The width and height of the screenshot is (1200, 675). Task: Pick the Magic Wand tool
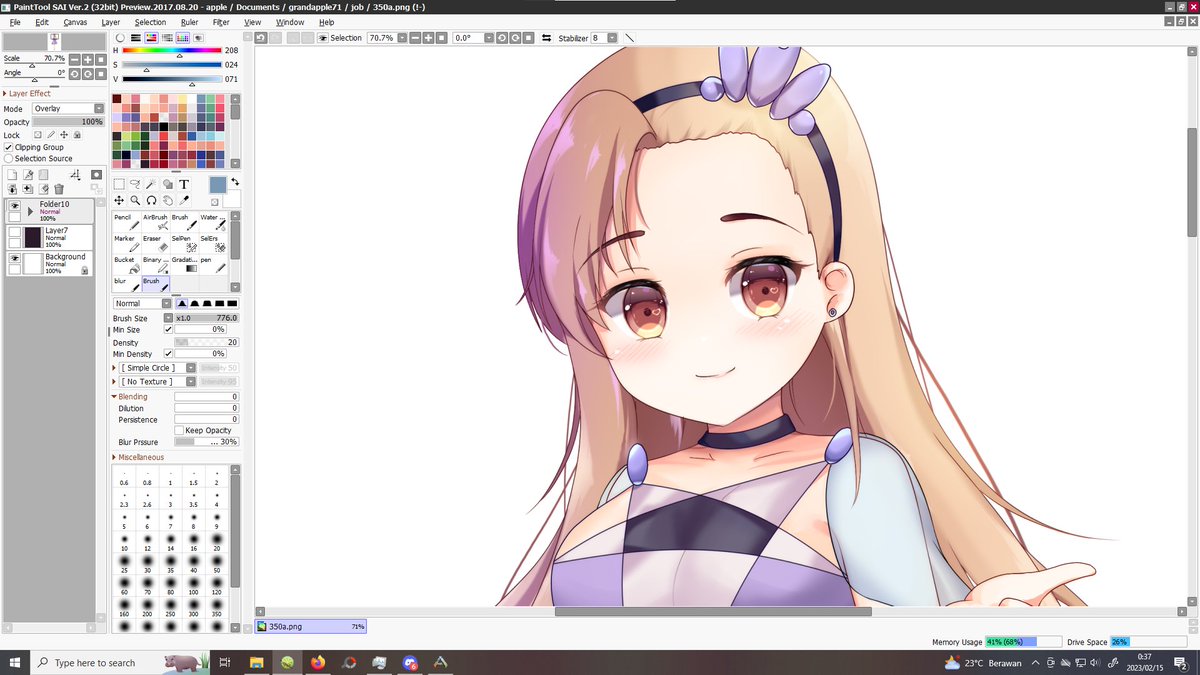(x=151, y=184)
